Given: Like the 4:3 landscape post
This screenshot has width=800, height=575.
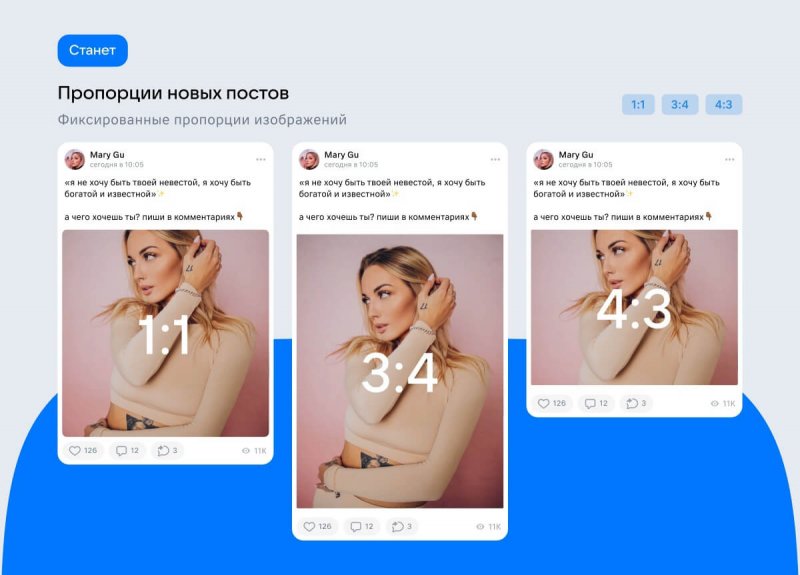Looking at the screenshot, I should (552, 404).
